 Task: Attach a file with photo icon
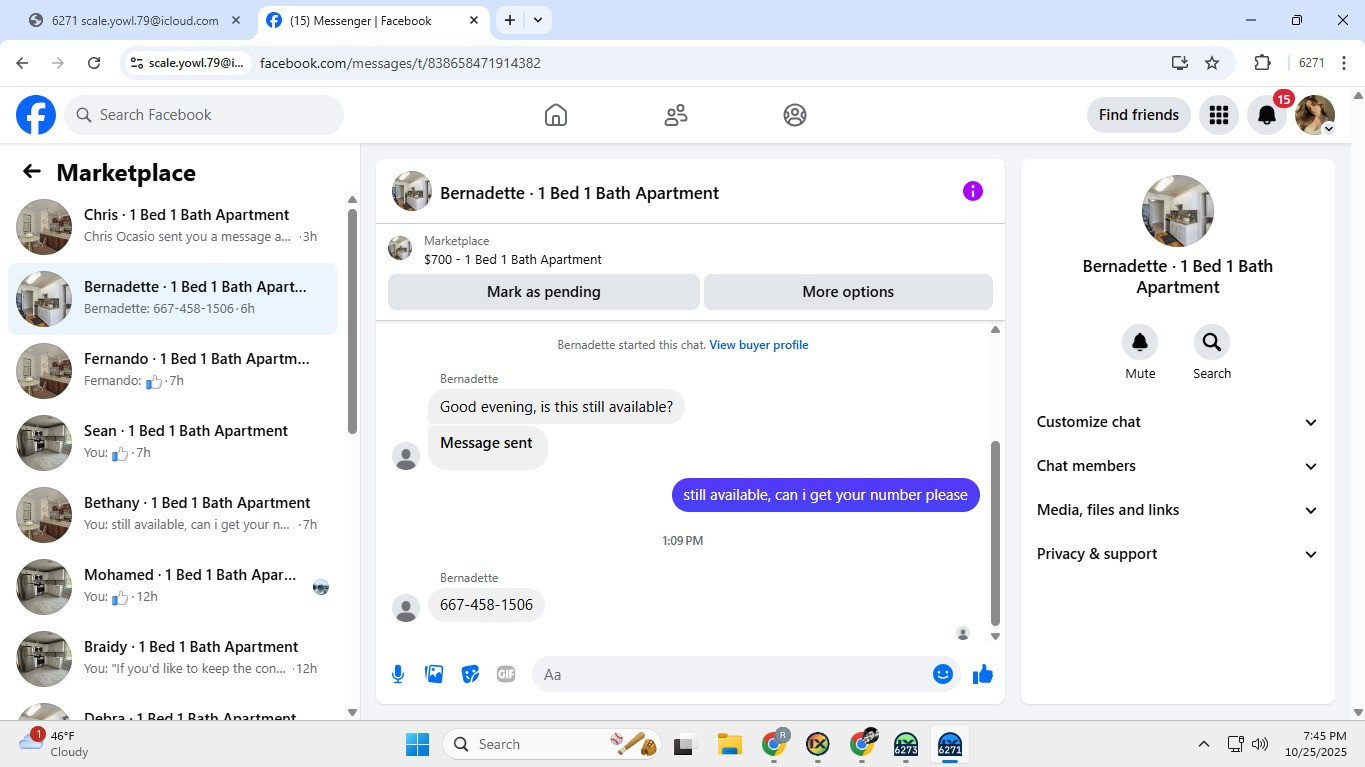tap(434, 674)
